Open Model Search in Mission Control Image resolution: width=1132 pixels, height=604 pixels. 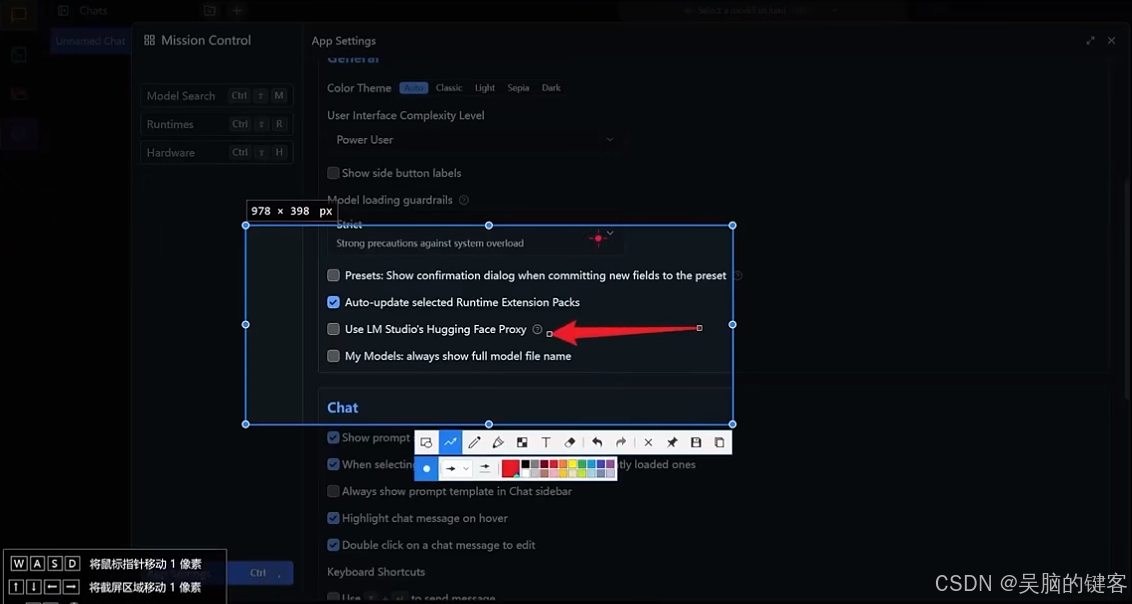[x=217, y=96]
